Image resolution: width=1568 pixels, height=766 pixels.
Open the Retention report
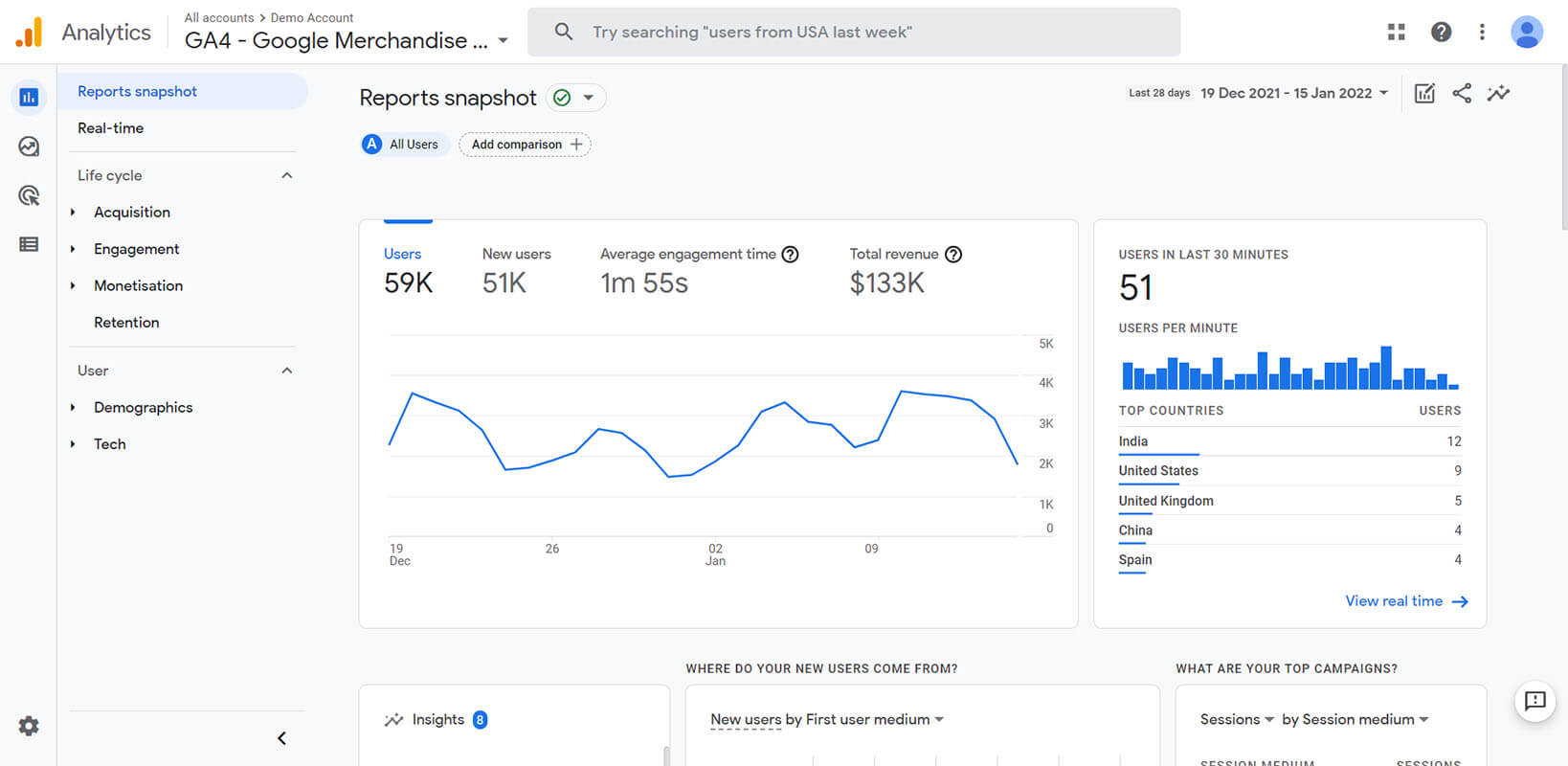click(x=126, y=323)
